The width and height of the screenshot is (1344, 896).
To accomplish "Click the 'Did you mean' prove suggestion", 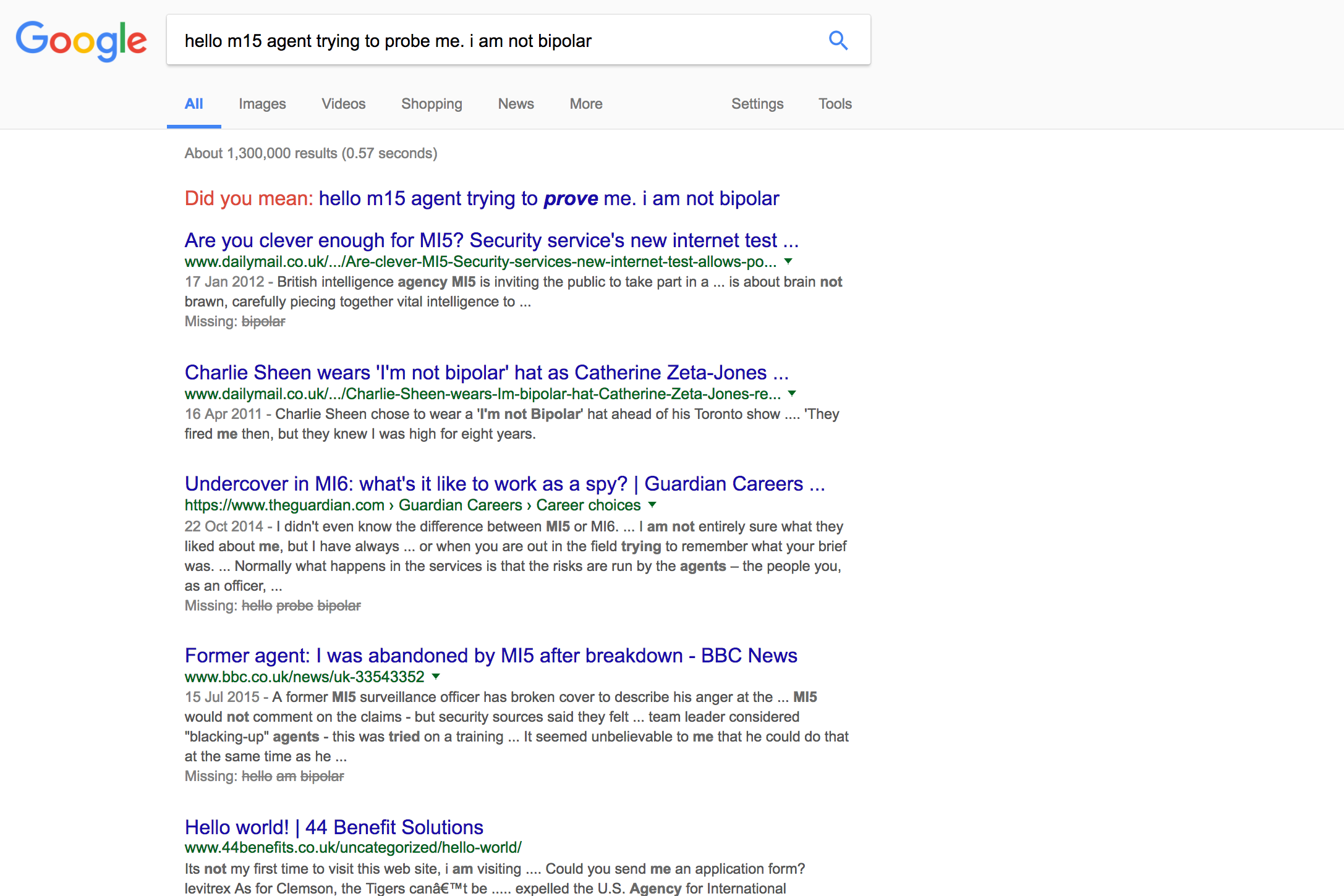I will 548,198.
